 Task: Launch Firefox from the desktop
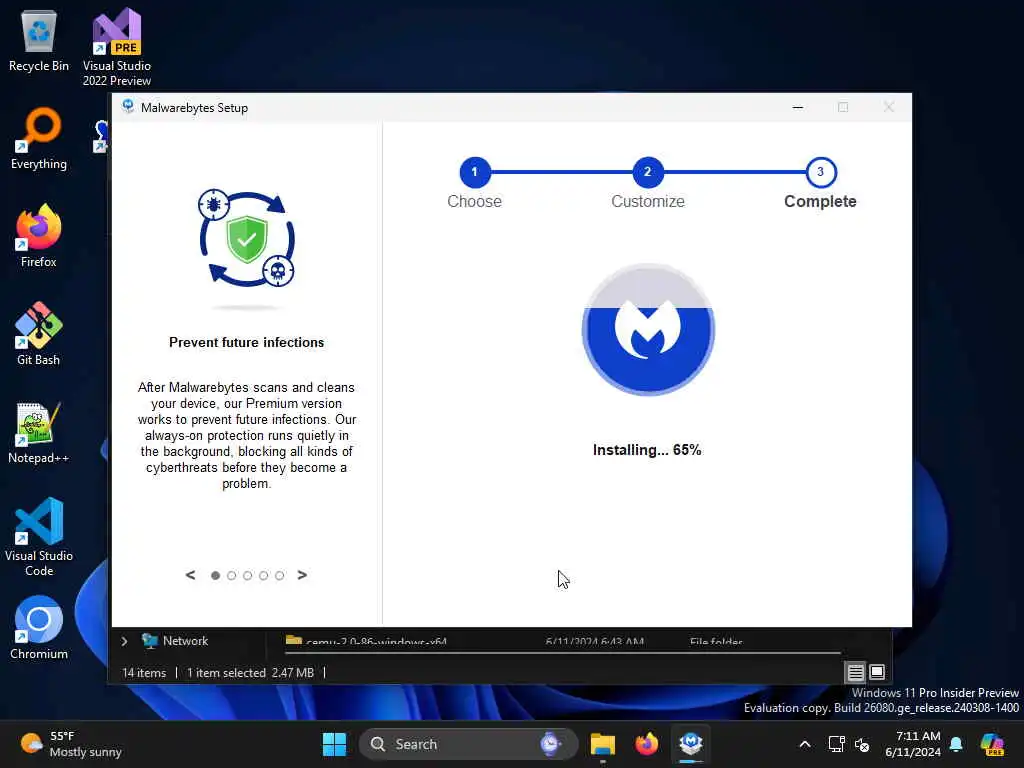coord(39,236)
